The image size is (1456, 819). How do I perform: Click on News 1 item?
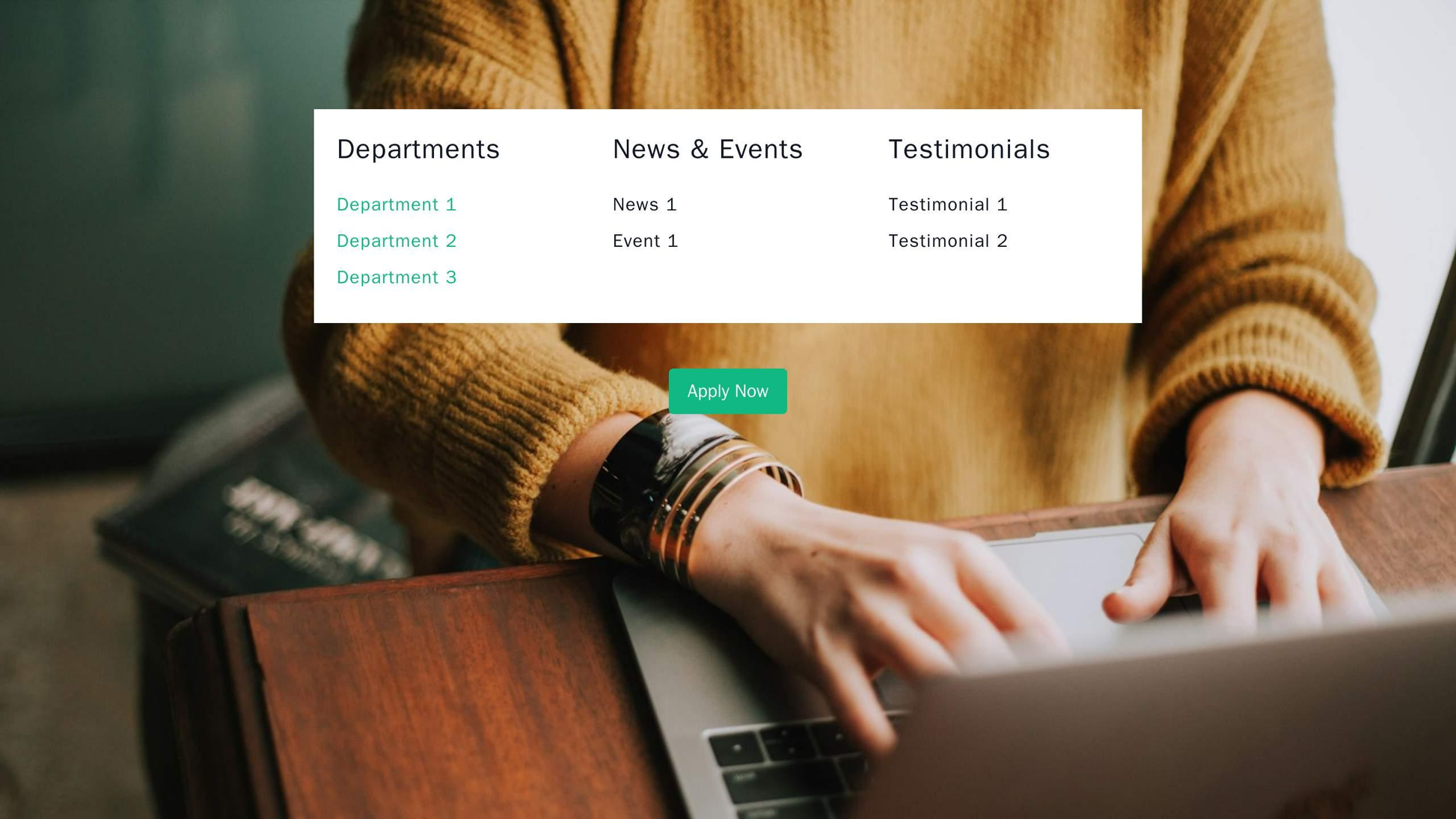pos(644,205)
